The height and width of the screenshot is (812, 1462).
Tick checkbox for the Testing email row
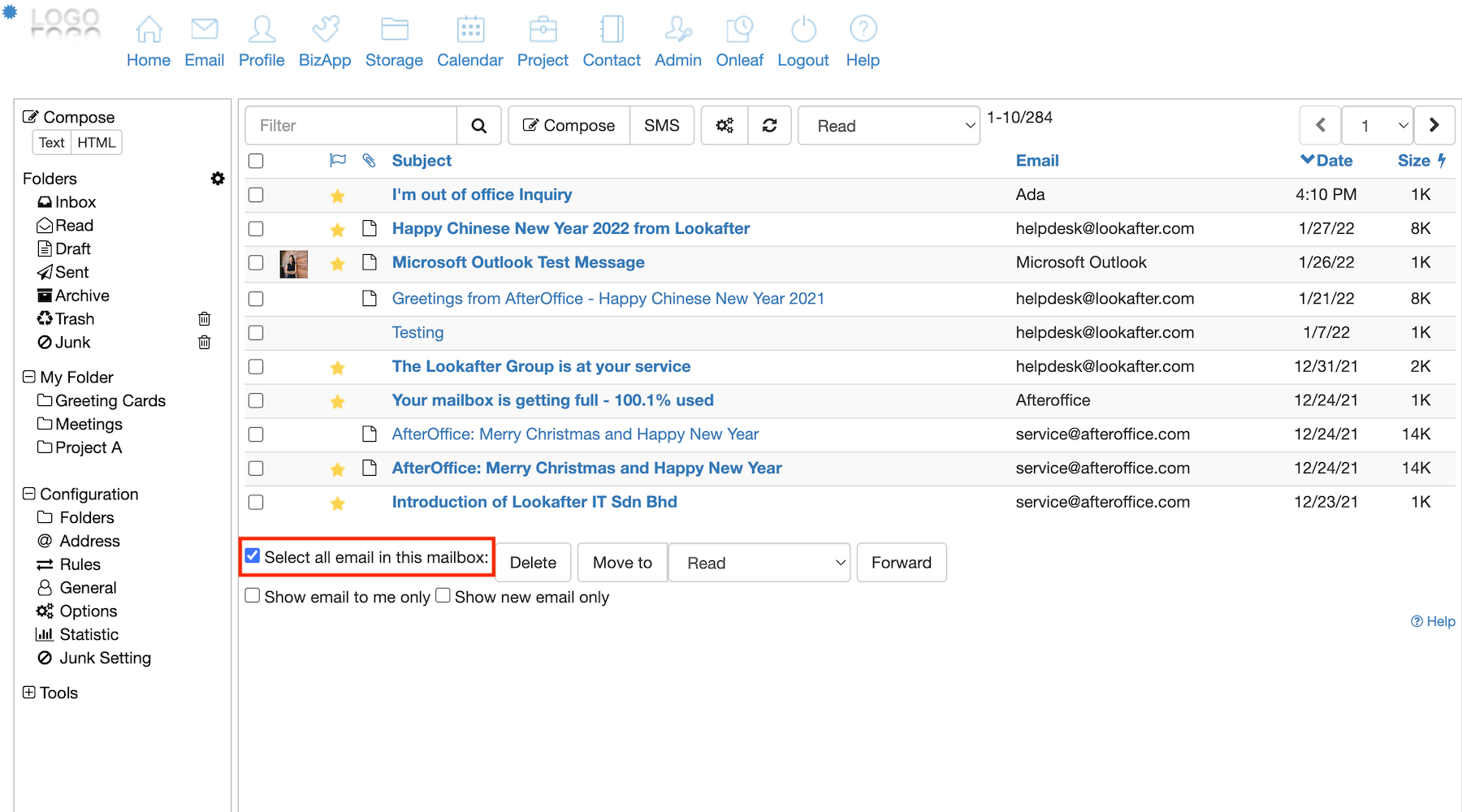[256, 333]
